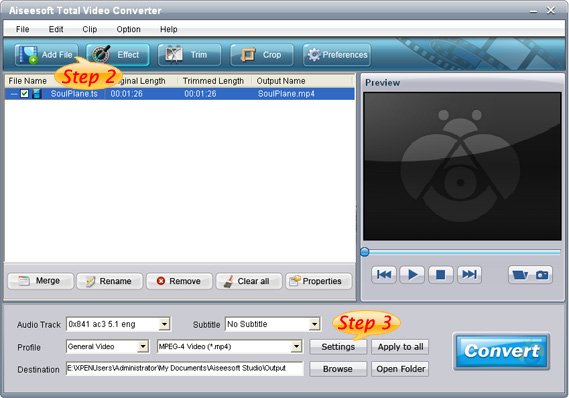
Task: Browse for a destination folder
Action: click(x=338, y=369)
